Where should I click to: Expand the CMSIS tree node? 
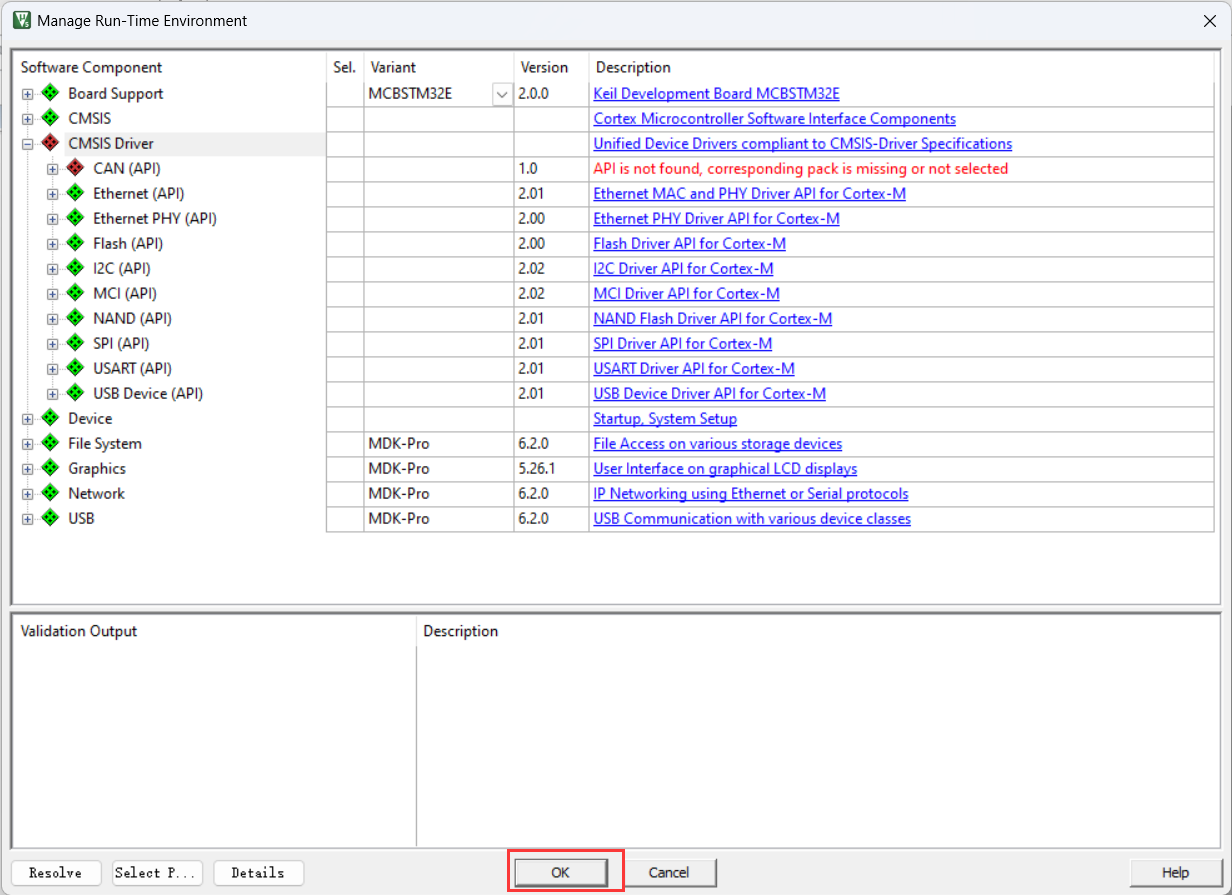[27, 119]
